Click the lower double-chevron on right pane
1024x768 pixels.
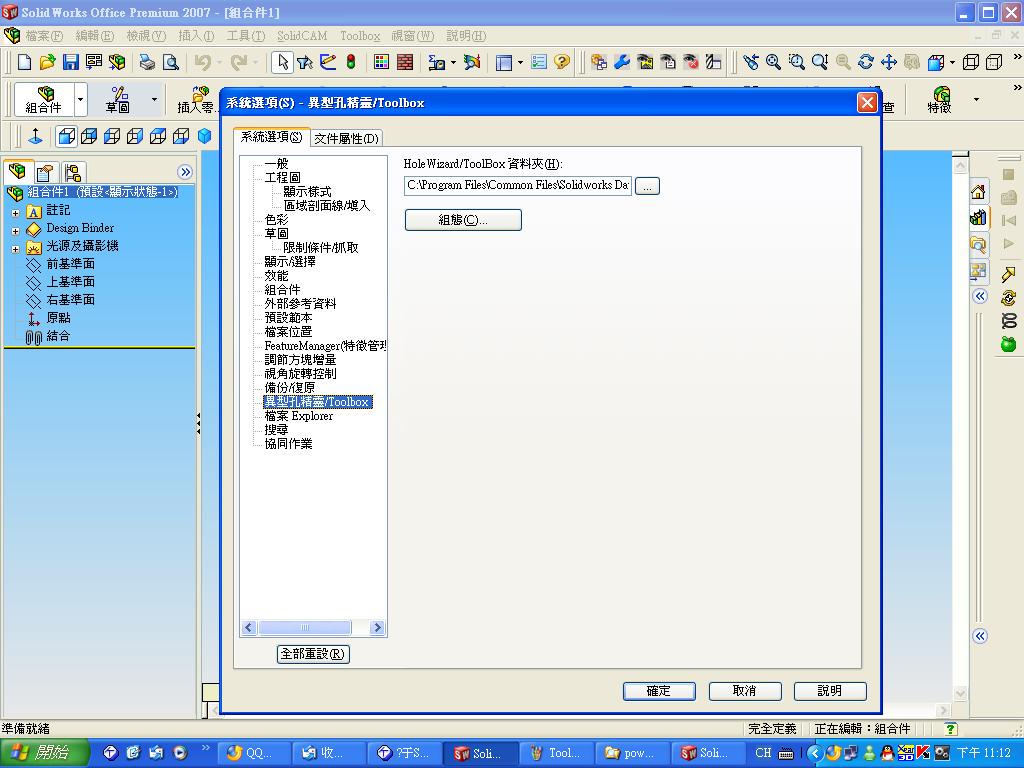coord(980,636)
